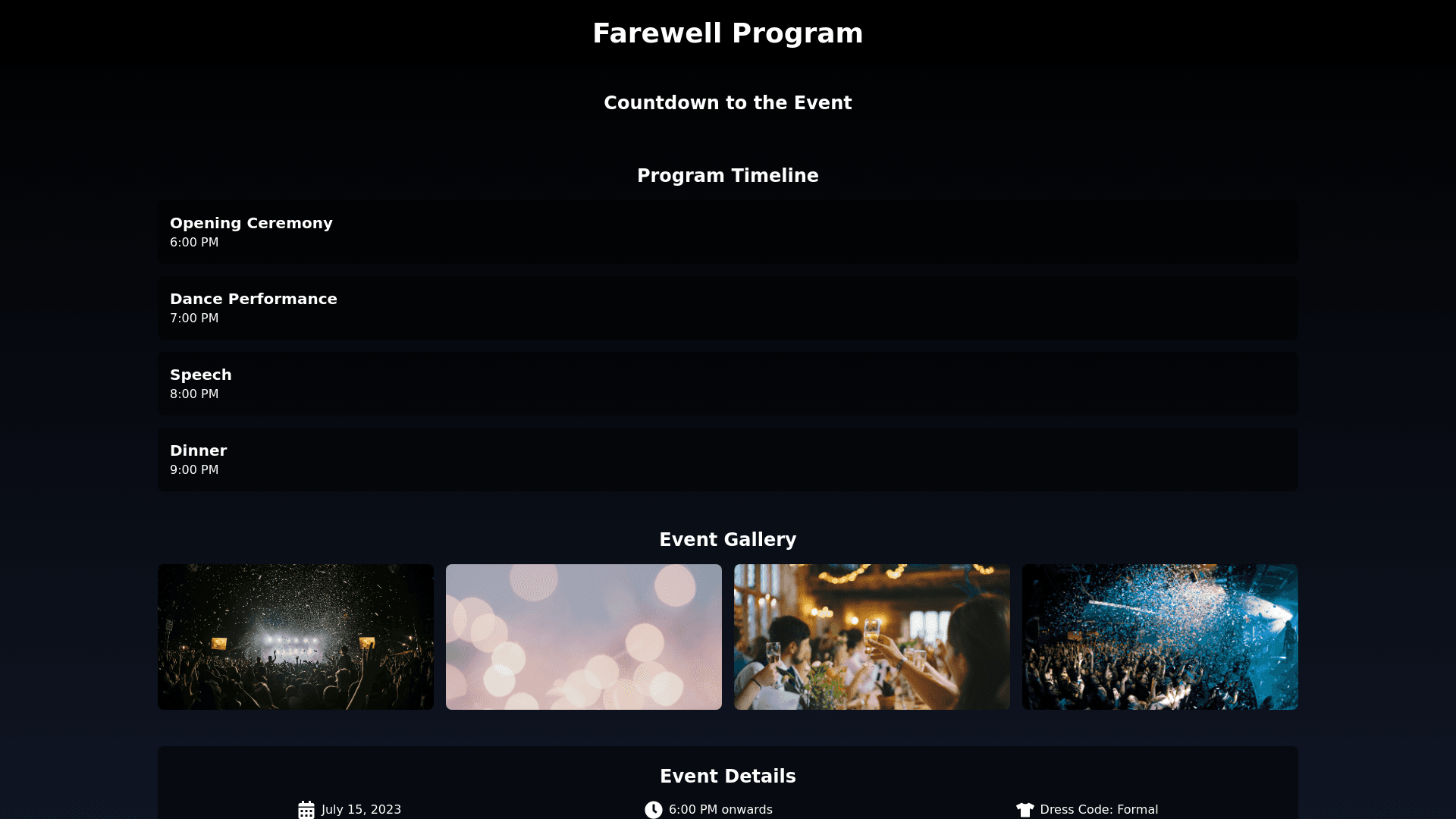
Task: Click the Speech 8:00 PM timeline item
Action: coord(728,384)
